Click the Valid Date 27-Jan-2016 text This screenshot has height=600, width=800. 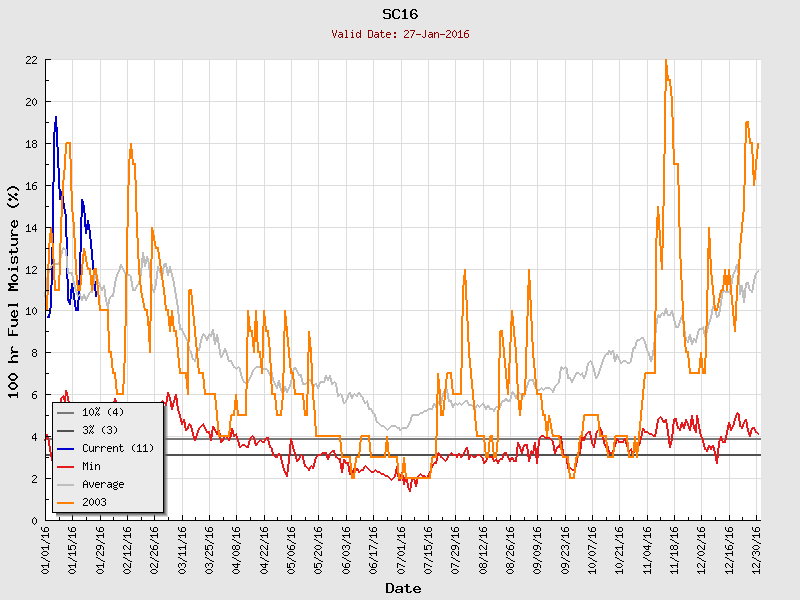tap(400, 34)
